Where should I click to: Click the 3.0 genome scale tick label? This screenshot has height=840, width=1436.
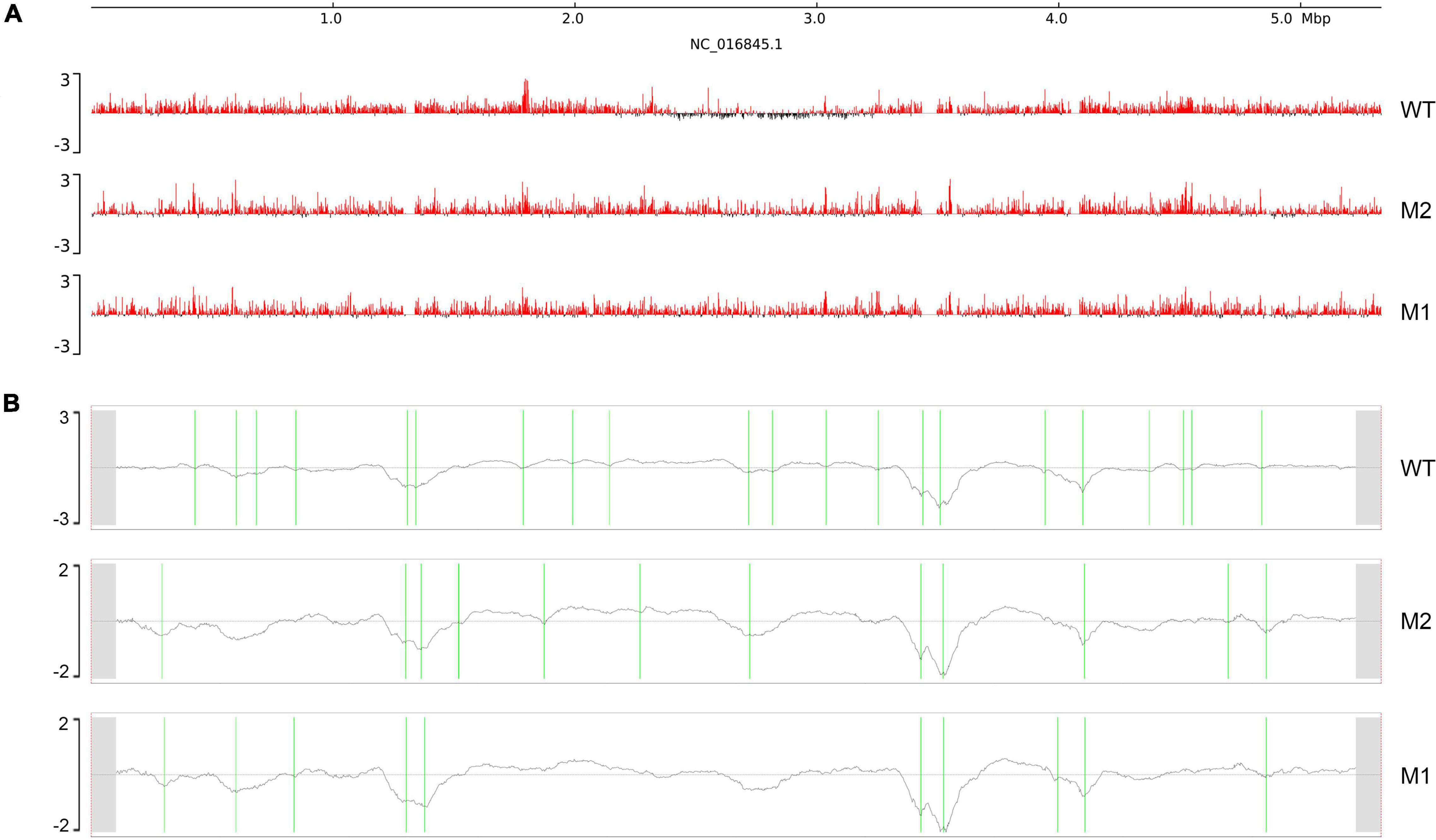click(x=814, y=19)
